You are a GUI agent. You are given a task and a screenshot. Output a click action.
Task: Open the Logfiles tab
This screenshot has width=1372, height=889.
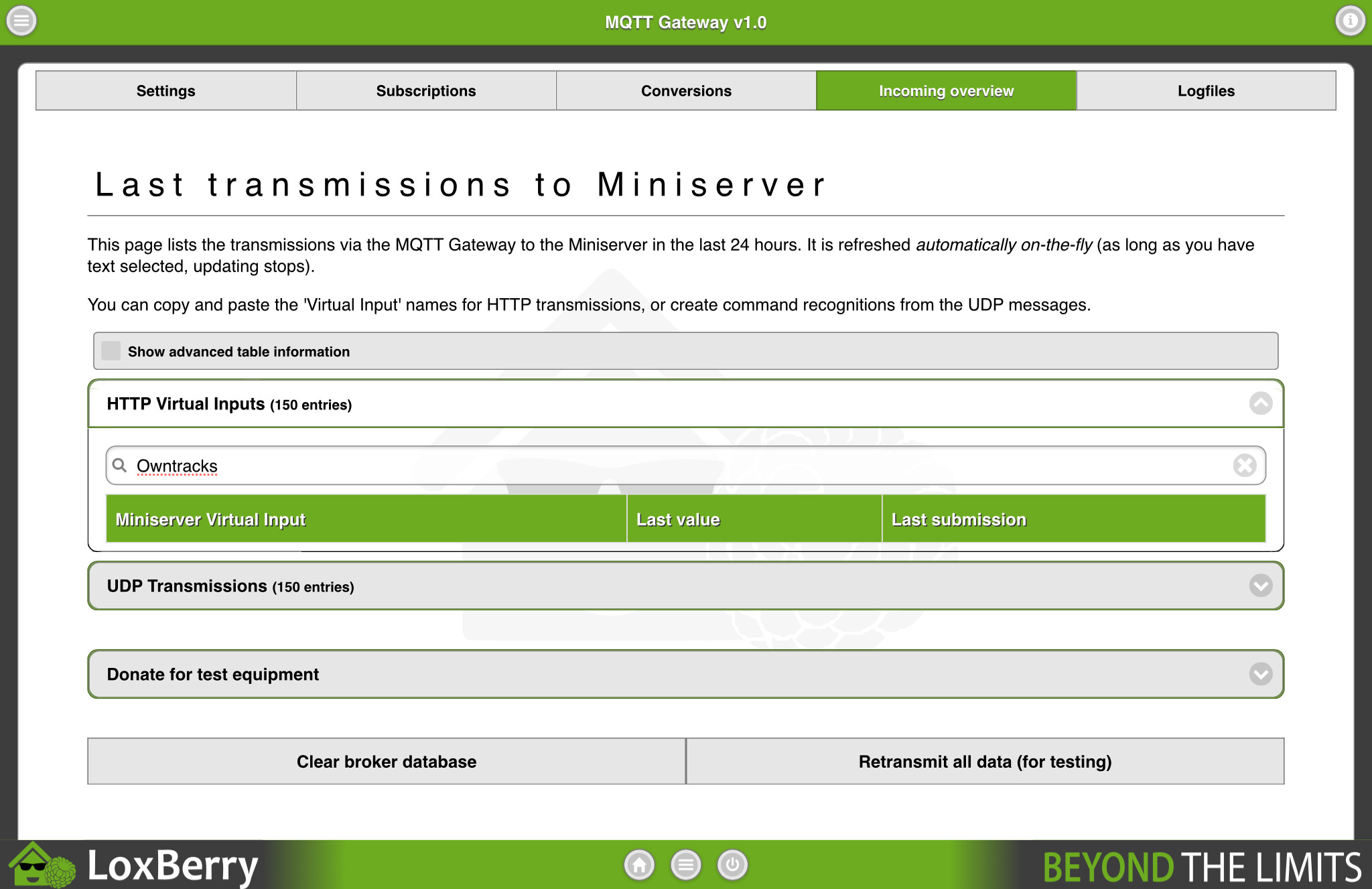[1206, 91]
